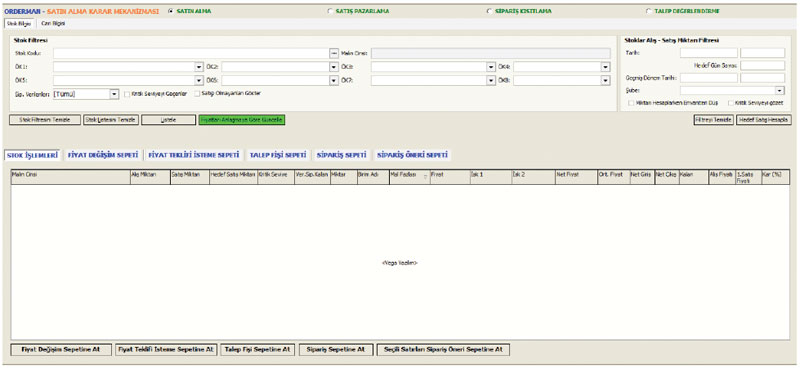
Task: Click Fiyat Teklifi İsteme Sepetine At button
Action: pyautogui.click(x=166, y=350)
